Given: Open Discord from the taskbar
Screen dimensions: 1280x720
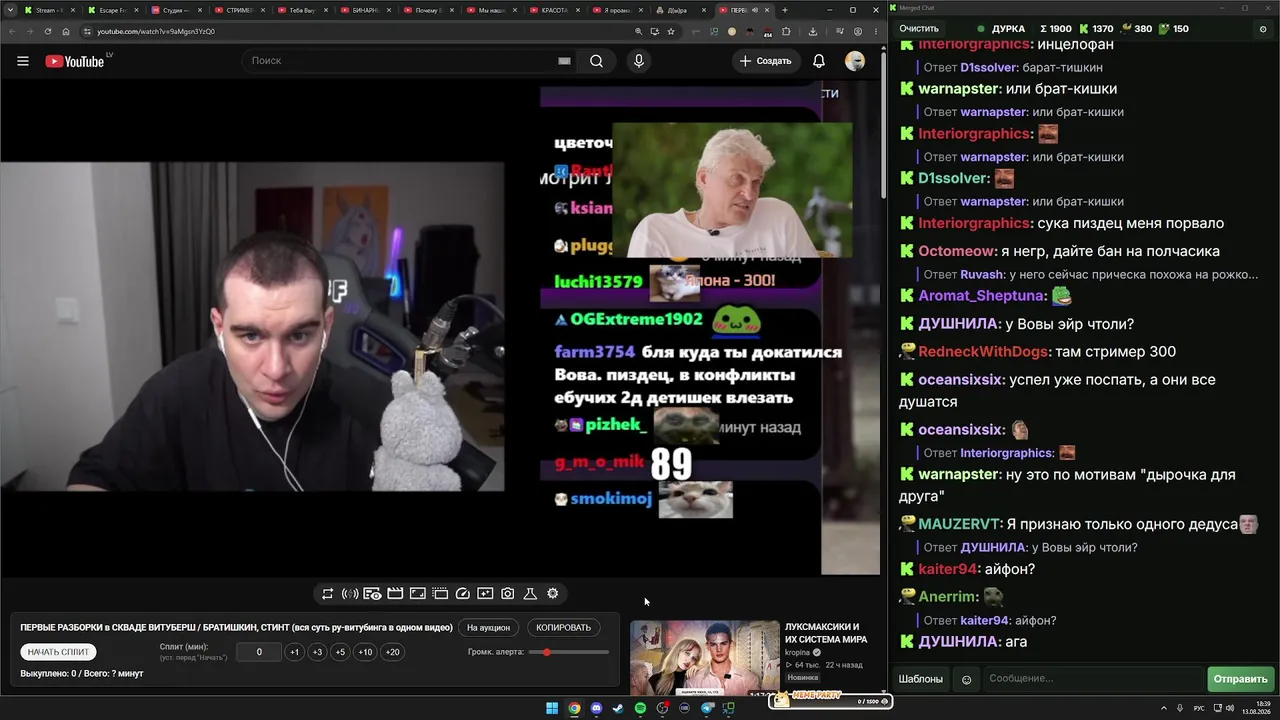Looking at the screenshot, I should tap(596, 709).
